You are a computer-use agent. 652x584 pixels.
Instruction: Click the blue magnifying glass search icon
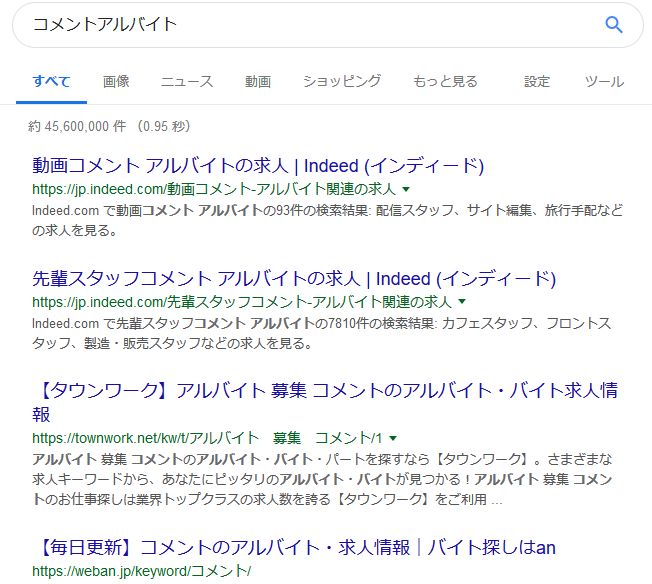(614, 25)
